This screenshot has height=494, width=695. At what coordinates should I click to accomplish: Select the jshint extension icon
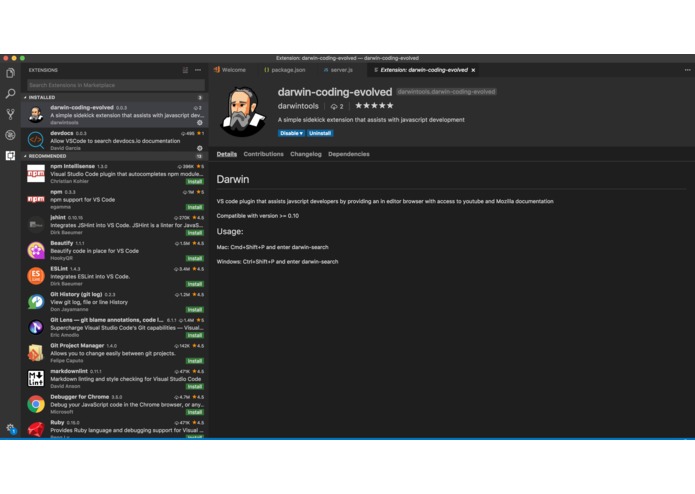coord(36,225)
